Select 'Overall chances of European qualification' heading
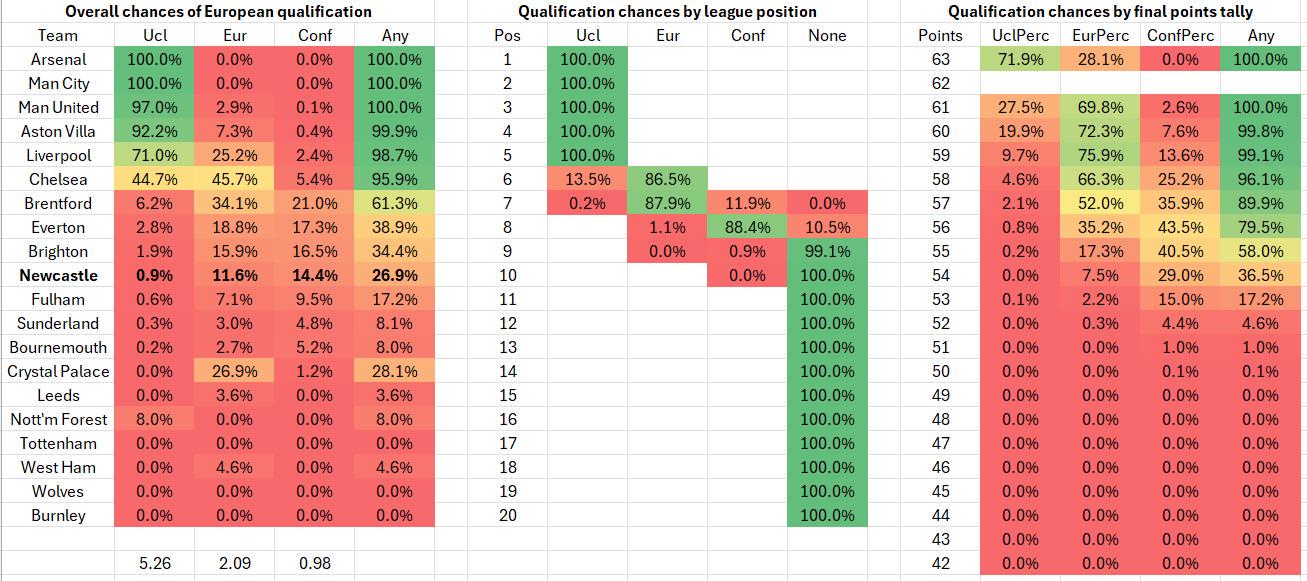The height and width of the screenshot is (581, 1307). (218, 12)
